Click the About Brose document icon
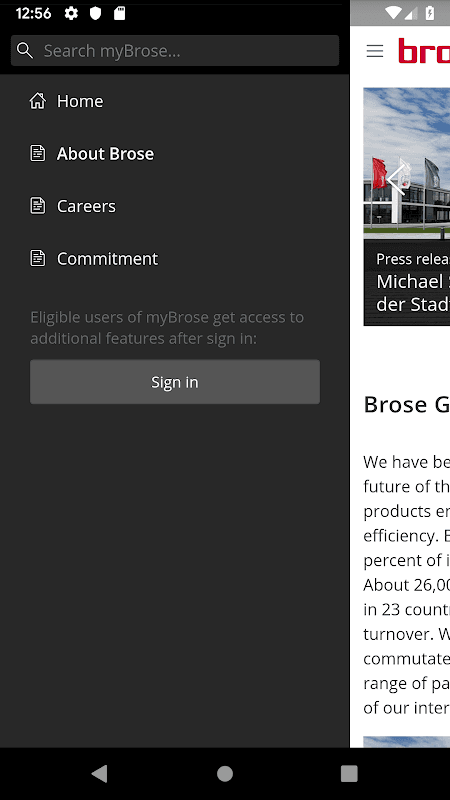 (38, 153)
